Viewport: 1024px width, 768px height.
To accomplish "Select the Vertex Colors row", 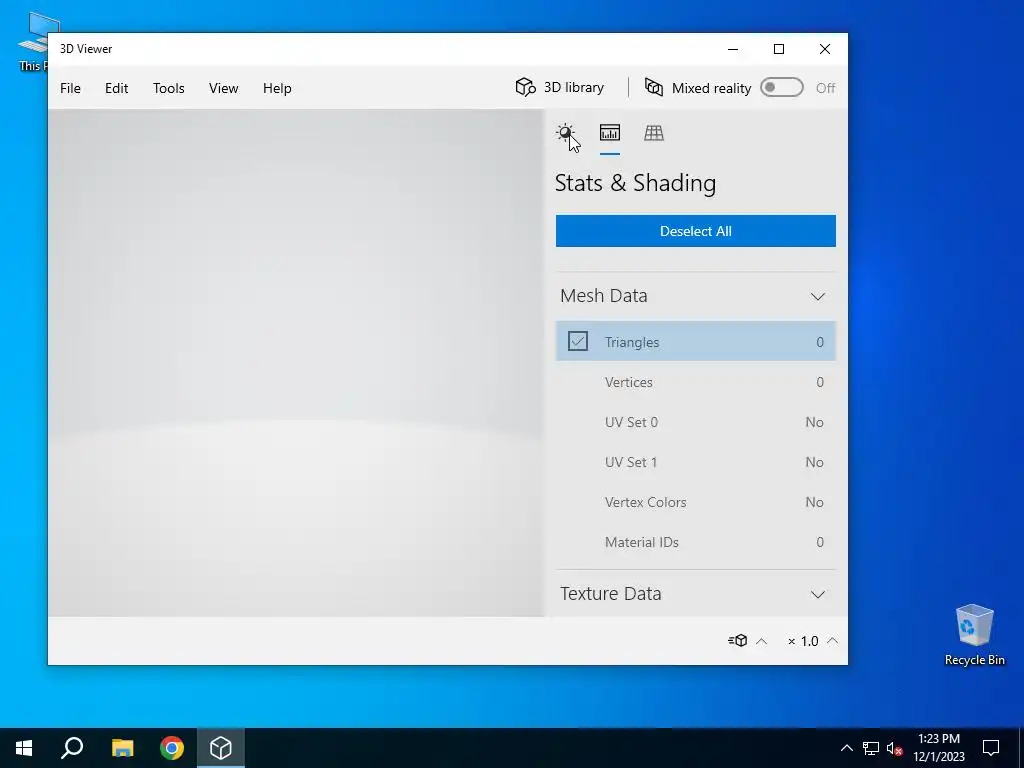I will pos(696,502).
